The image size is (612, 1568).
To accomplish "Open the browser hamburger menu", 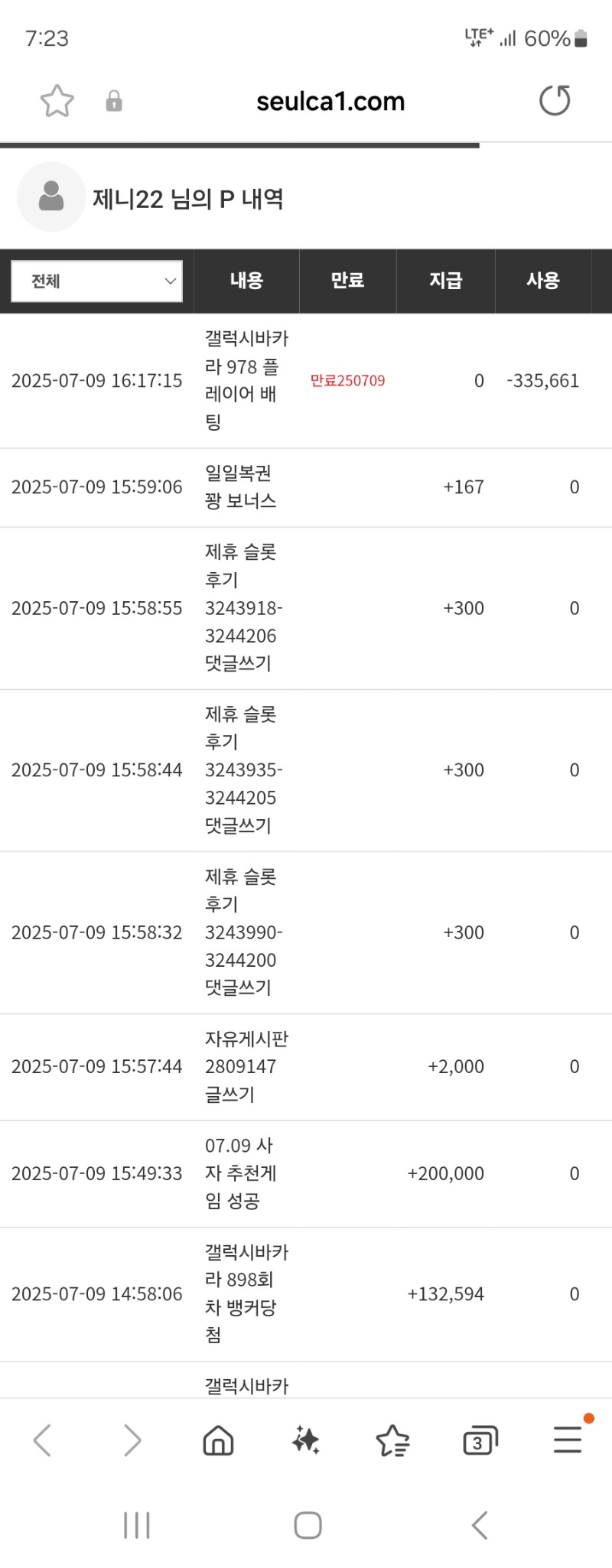I will [x=568, y=1440].
